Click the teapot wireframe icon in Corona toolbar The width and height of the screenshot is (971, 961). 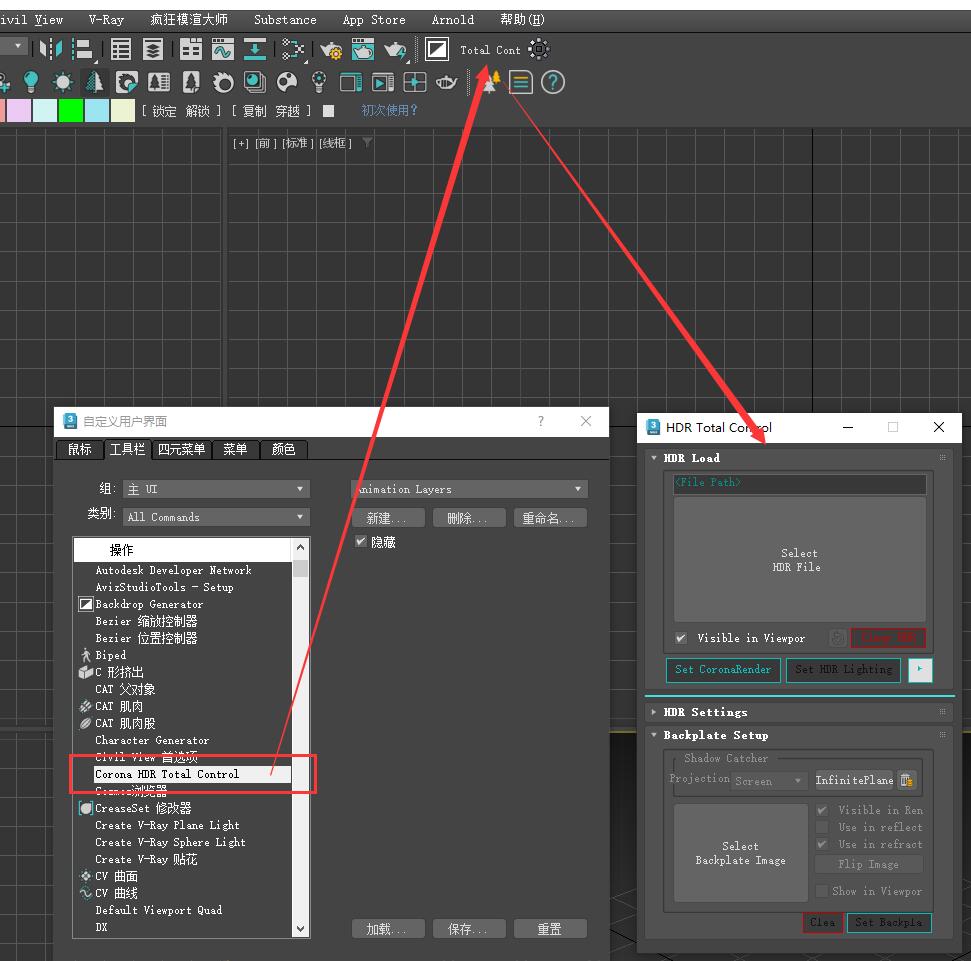point(446,82)
